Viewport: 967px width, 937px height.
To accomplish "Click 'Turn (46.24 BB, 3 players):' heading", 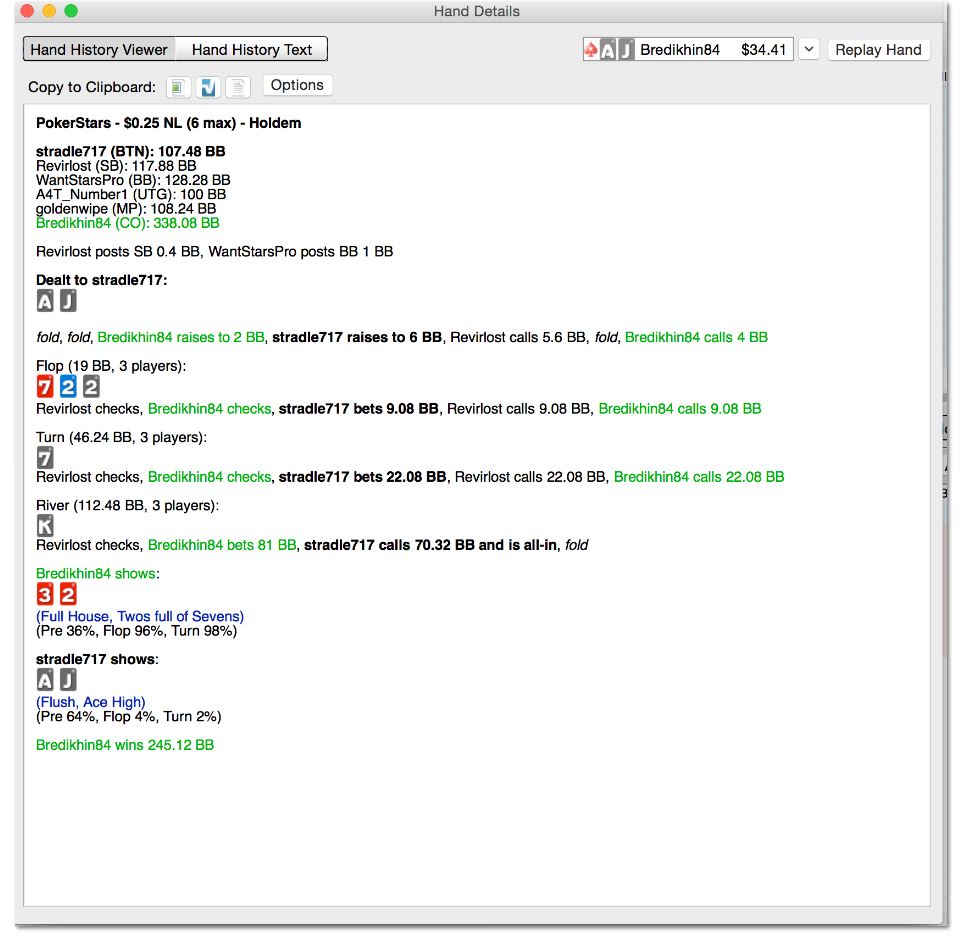I will pos(121,437).
